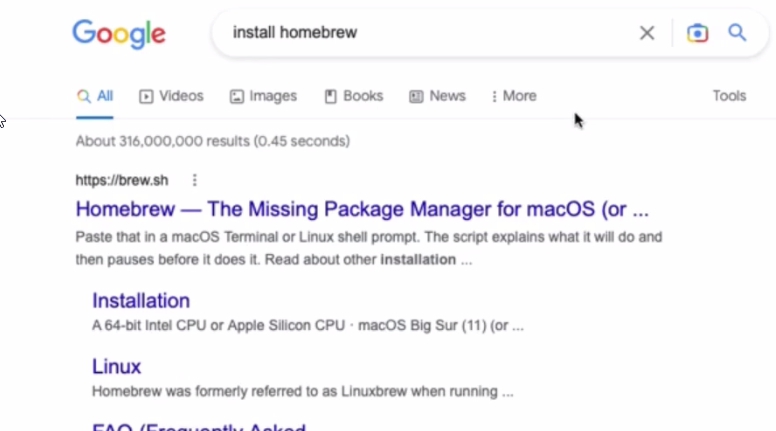Image resolution: width=776 pixels, height=431 pixels.
Task: Open three-dot menu next to brew.sh
Action: 194,180
